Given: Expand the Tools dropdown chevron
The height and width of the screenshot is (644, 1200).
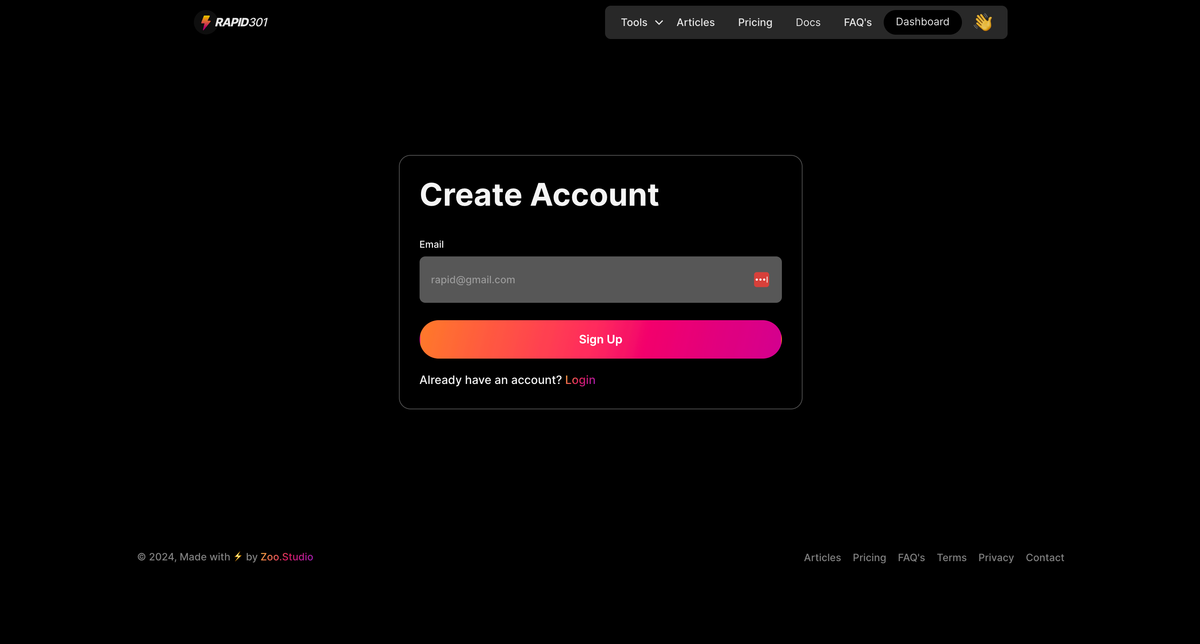Looking at the screenshot, I should [x=659, y=22].
